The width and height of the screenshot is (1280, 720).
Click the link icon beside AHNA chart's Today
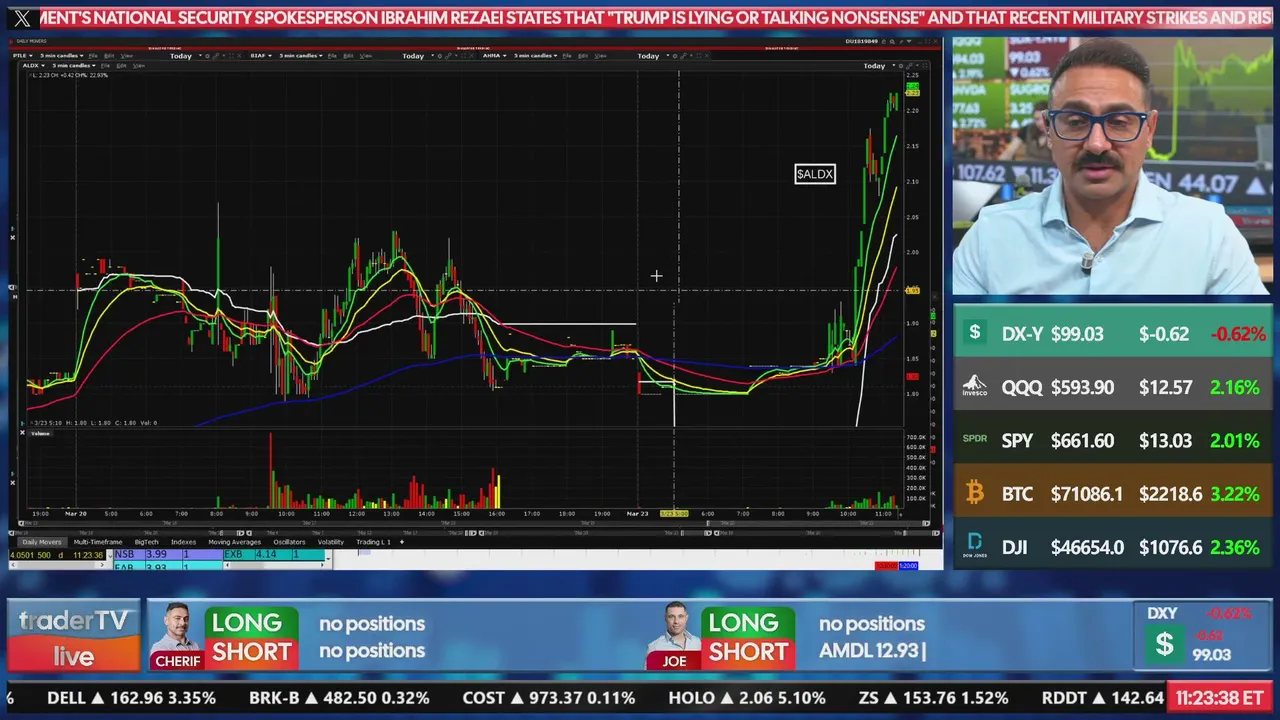click(683, 56)
